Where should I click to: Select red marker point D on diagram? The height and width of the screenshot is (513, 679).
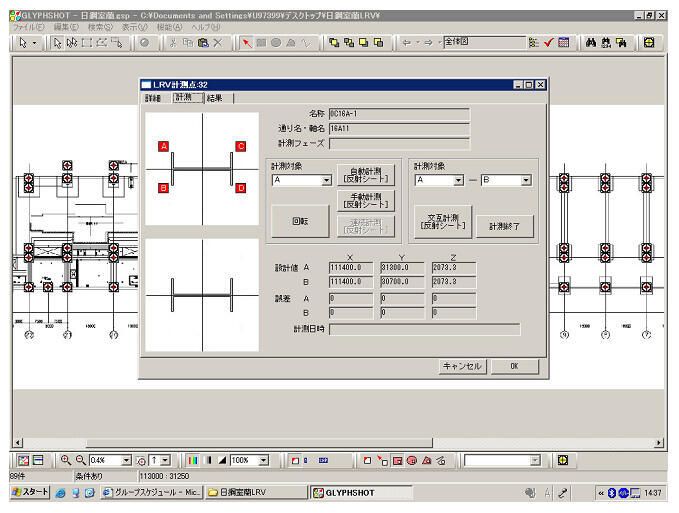[241, 188]
